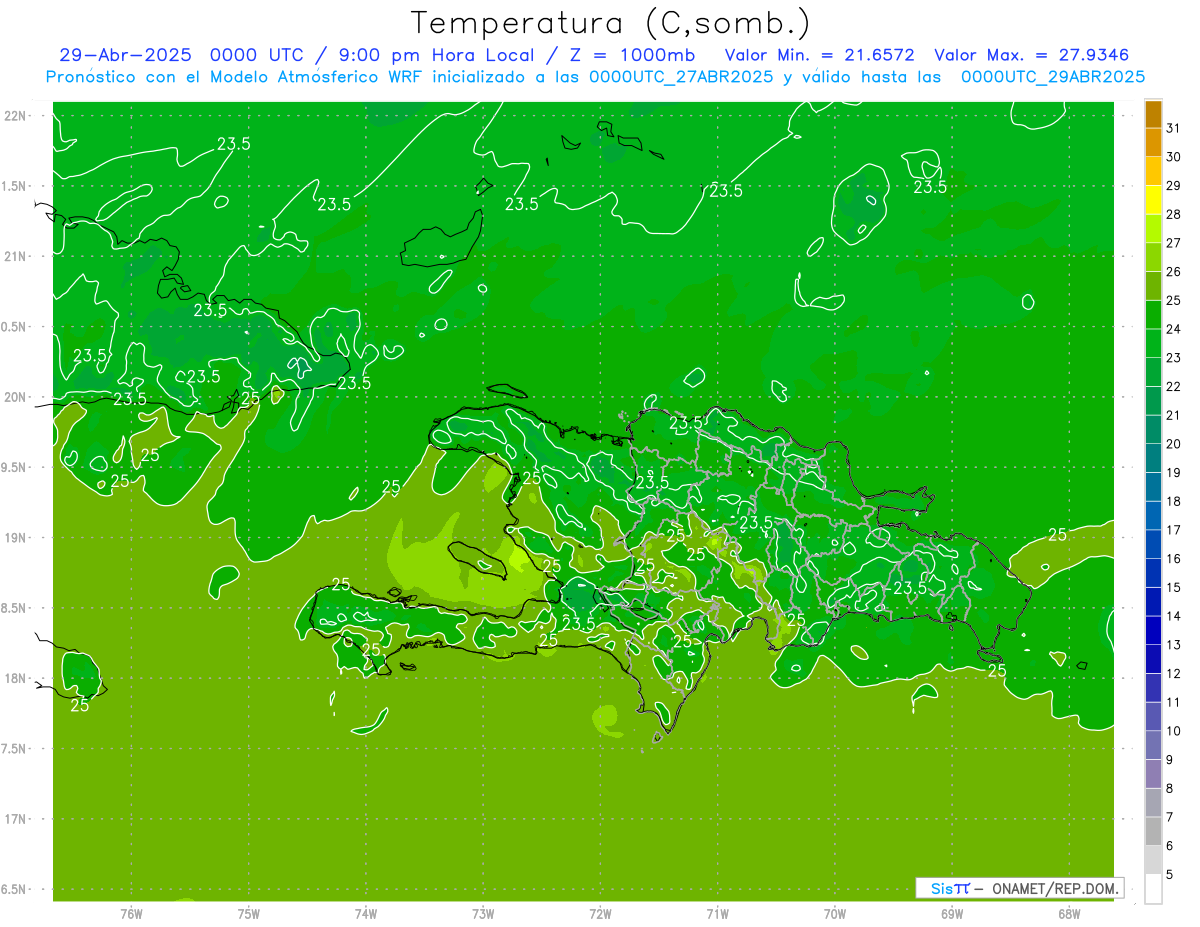
Task: Click the yellow legend swatch between 28 and 29
Action: [x=1153, y=199]
